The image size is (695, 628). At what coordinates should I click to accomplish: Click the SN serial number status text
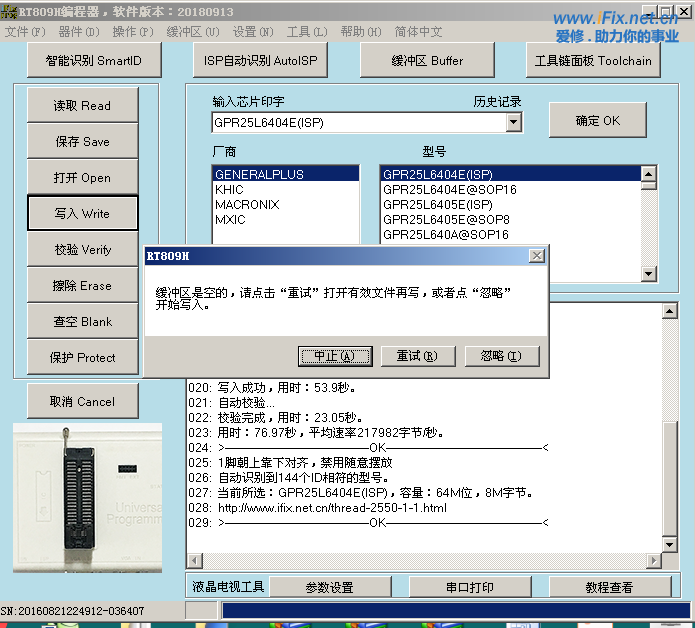73,611
